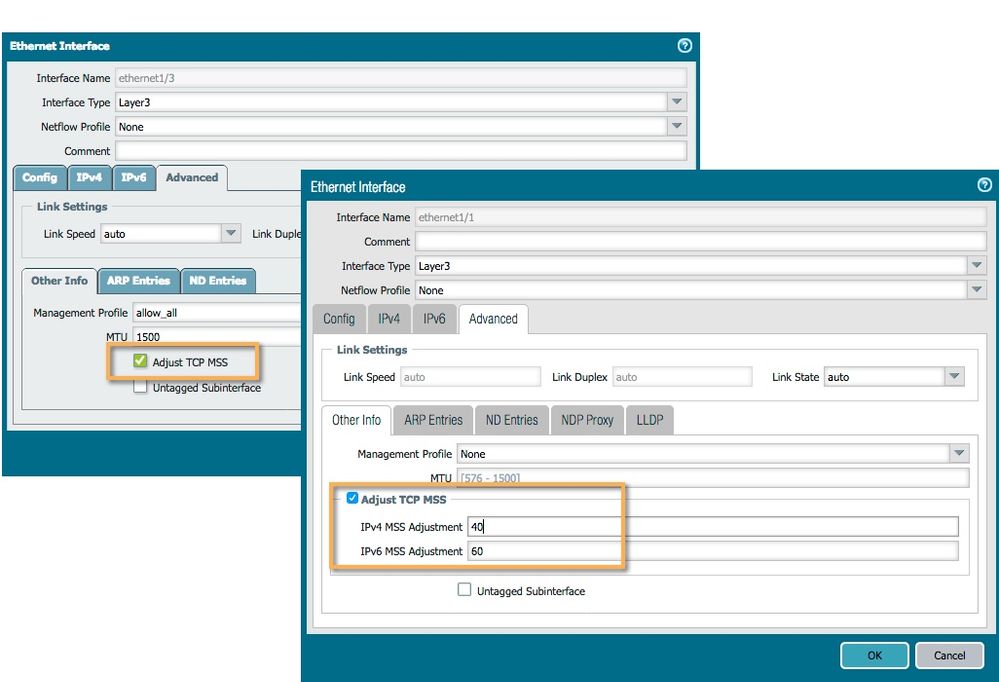Open Interface Type dropdown in back ethernet1/3 dialog
Image resolution: width=999 pixels, height=682 pixels.
(x=677, y=102)
